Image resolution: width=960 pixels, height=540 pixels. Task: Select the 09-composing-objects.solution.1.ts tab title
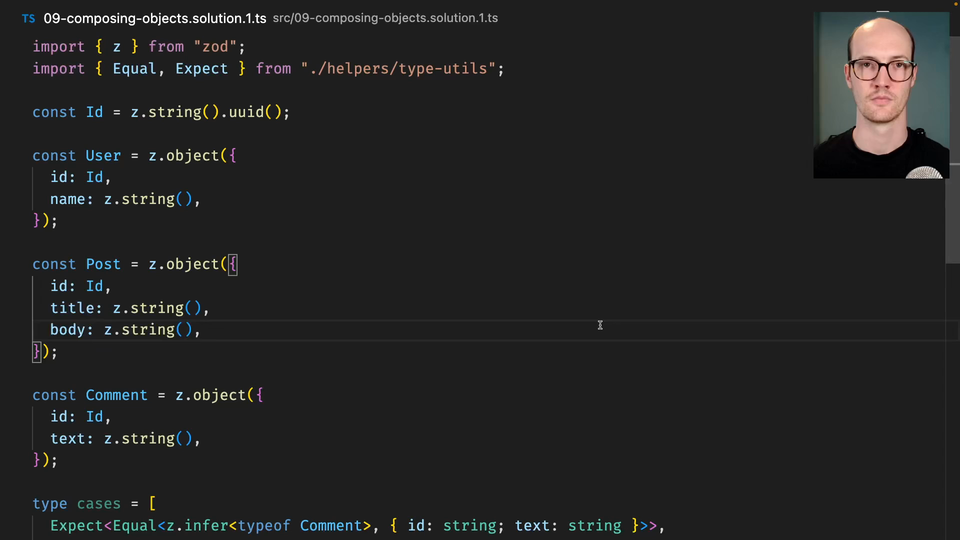point(154,18)
